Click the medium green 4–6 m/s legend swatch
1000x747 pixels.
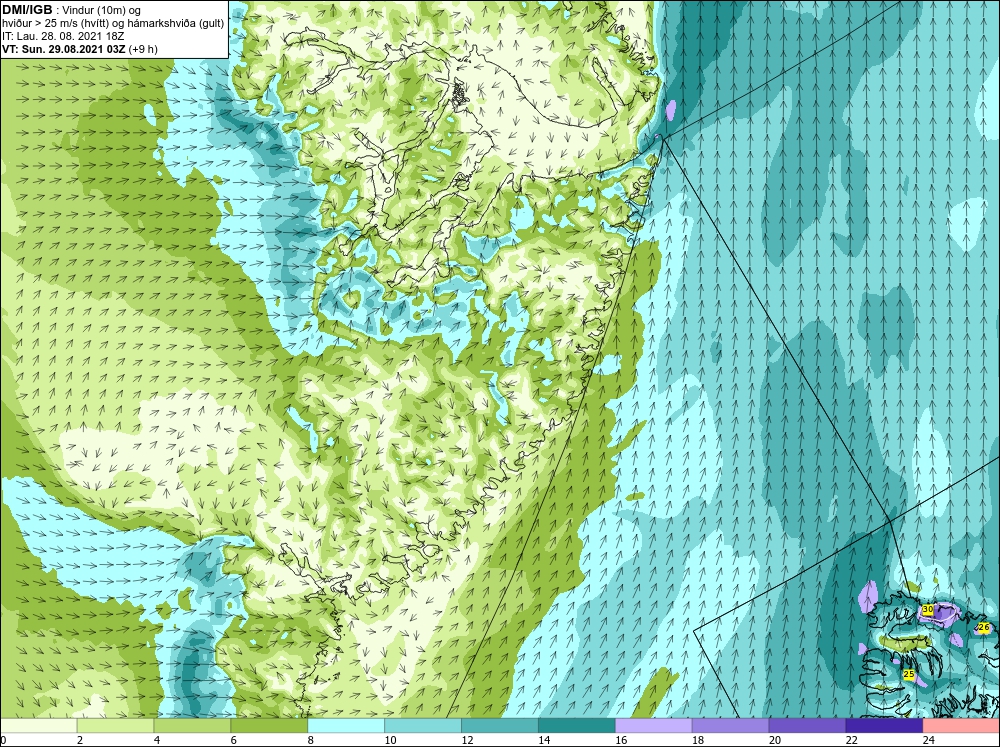click(192, 725)
